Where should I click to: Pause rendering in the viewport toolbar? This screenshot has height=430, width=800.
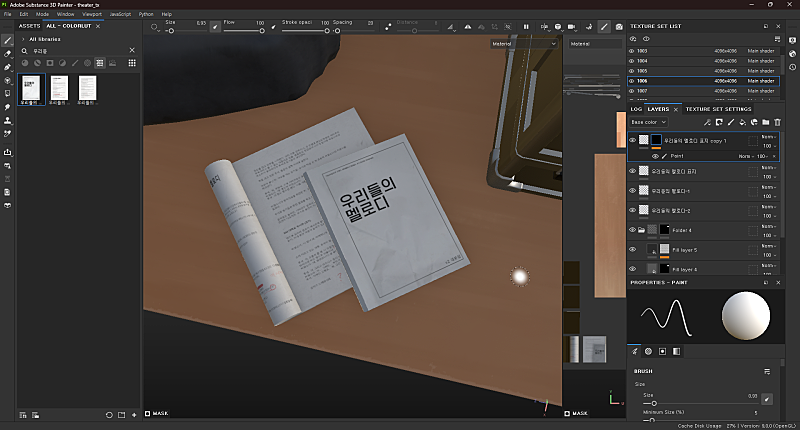pos(526,26)
